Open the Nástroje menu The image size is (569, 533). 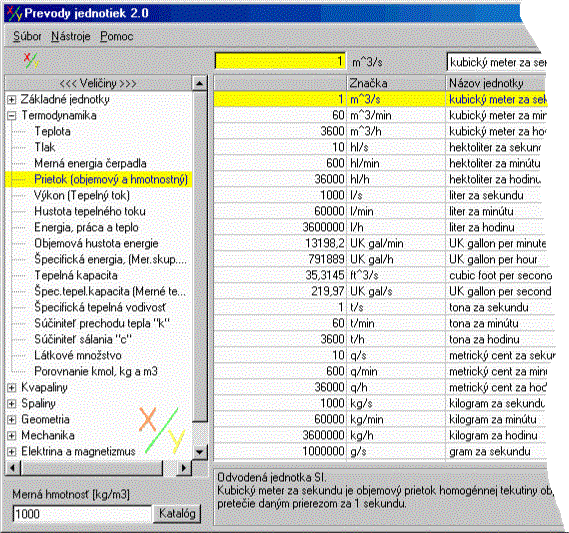click(71, 36)
